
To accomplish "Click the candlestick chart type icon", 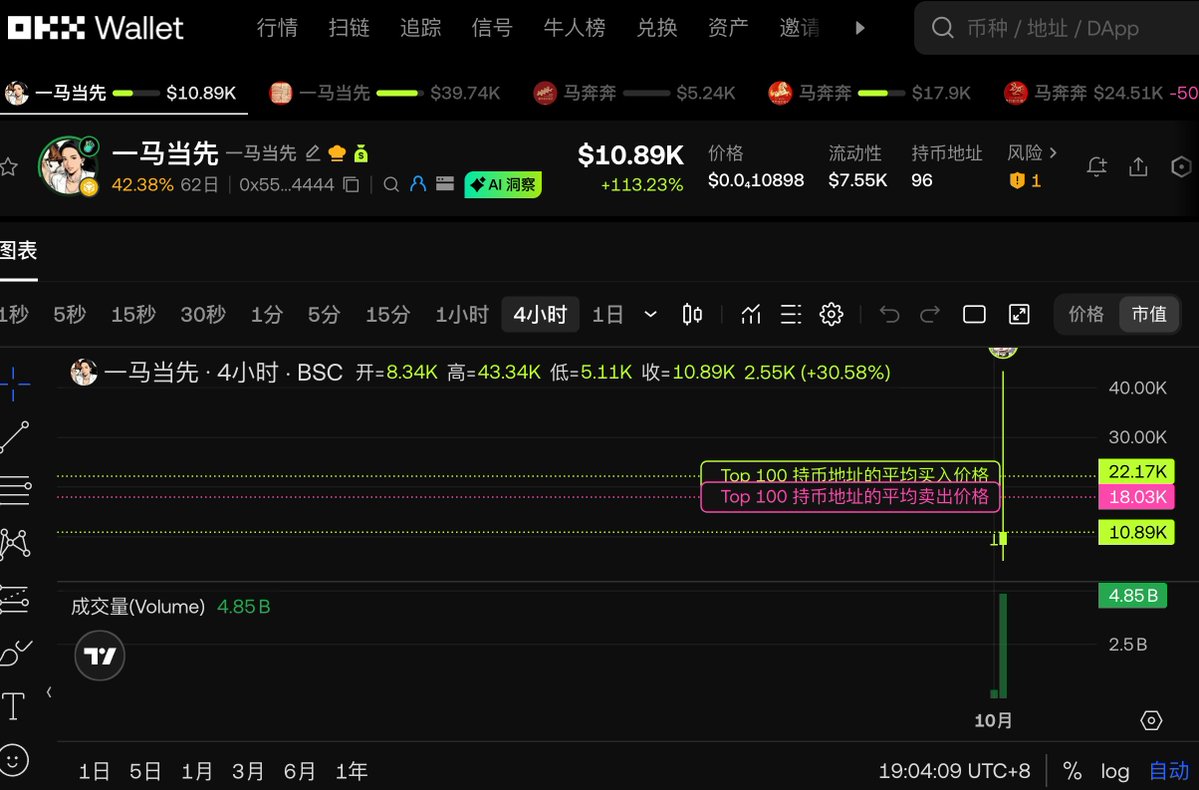I will point(691,315).
